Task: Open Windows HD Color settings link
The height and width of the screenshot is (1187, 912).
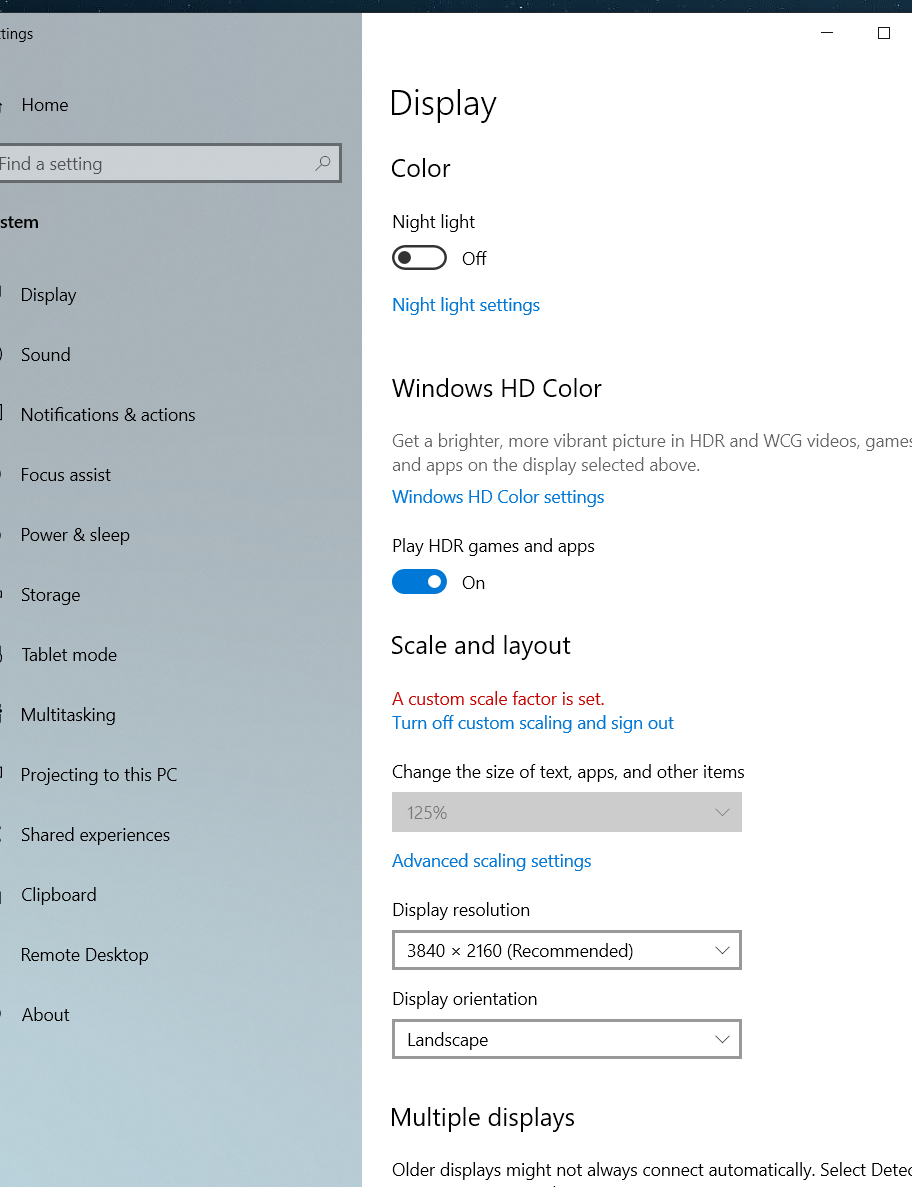Action: point(498,497)
